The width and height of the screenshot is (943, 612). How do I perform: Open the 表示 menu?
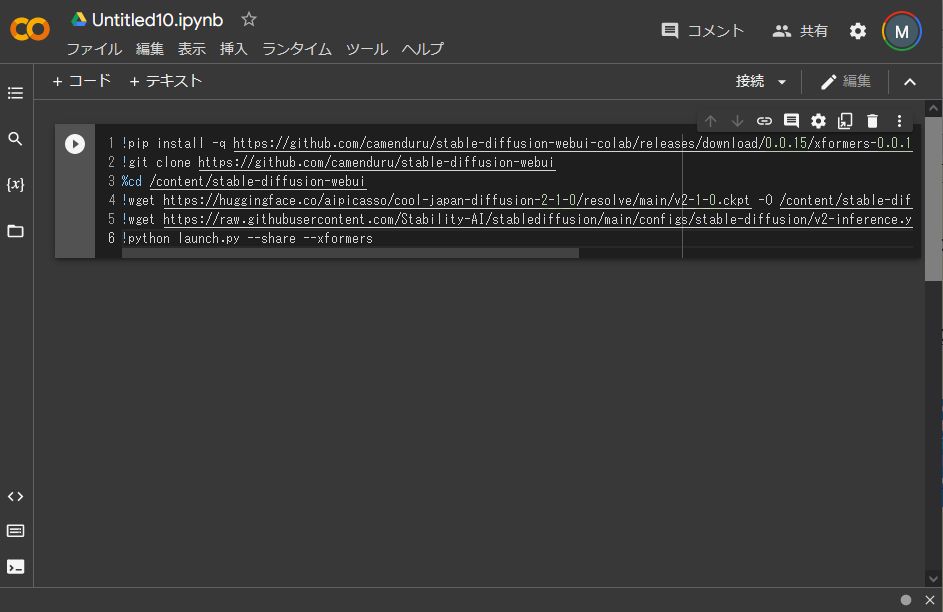[191, 49]
